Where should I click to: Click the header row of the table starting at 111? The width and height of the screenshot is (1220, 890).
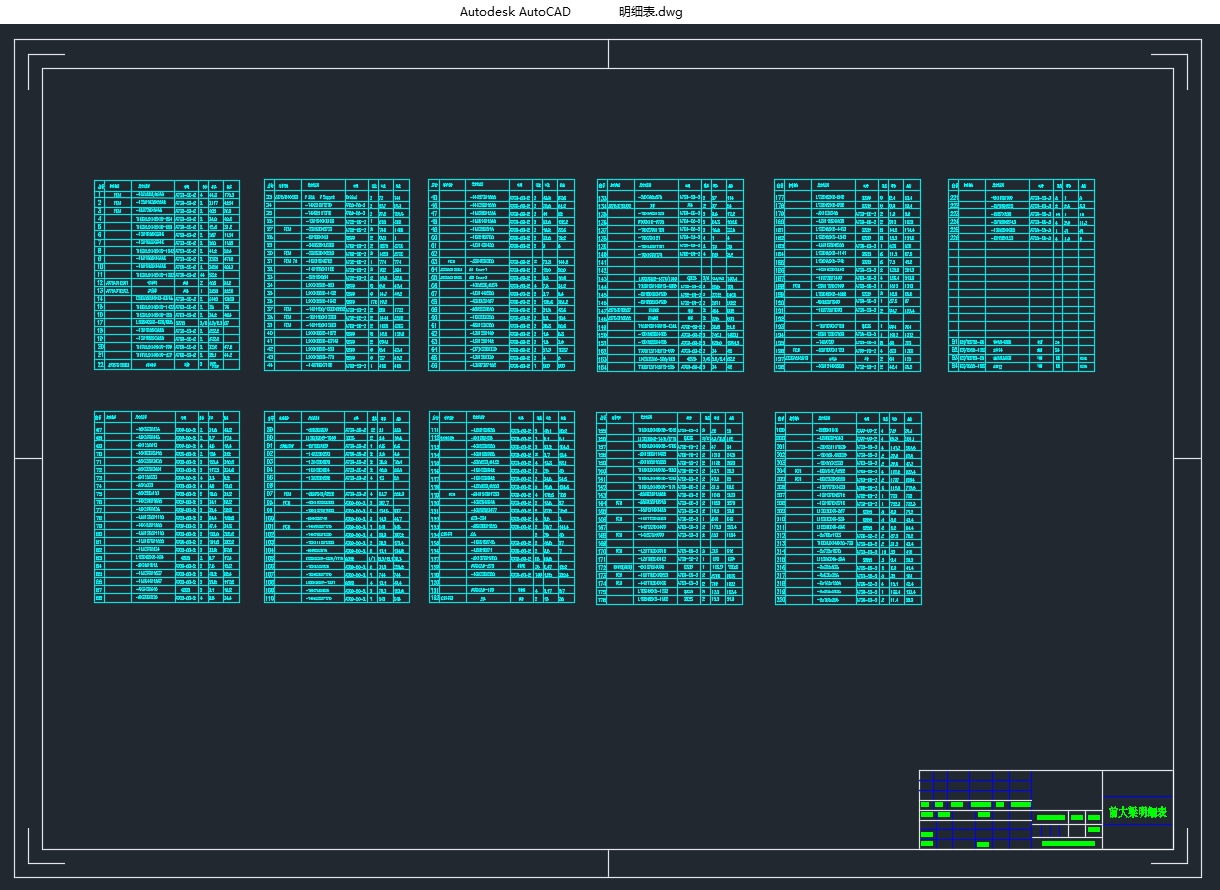501,417
